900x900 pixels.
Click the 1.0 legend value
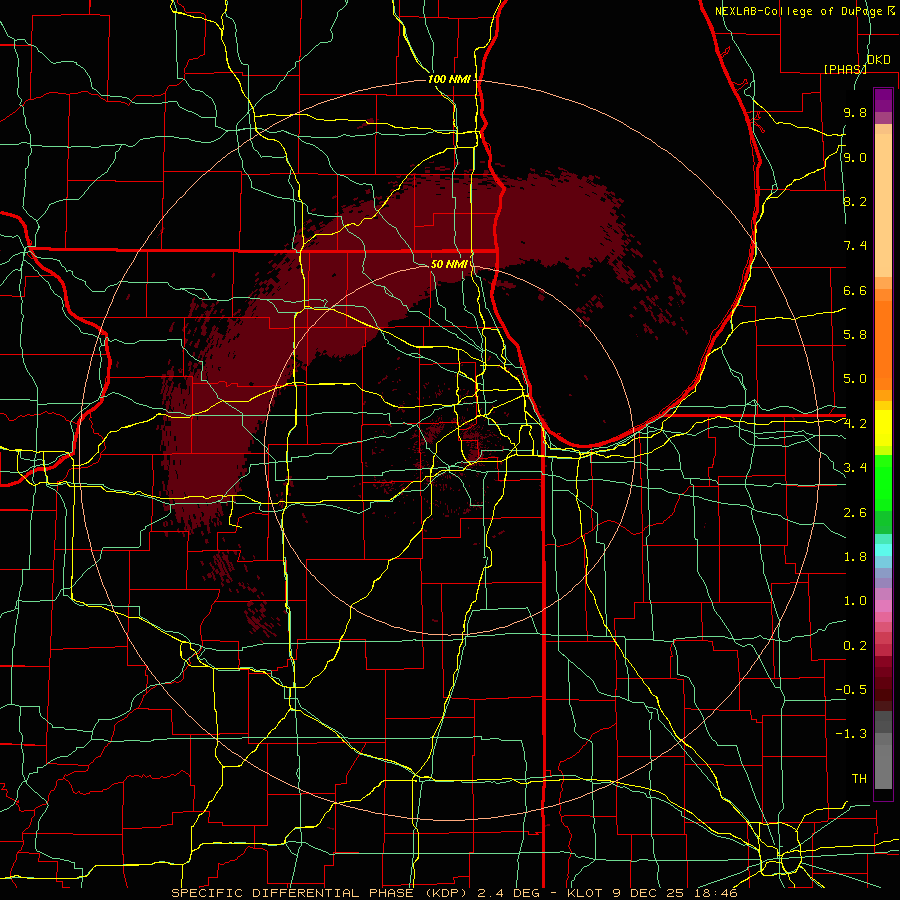point(855,600)
